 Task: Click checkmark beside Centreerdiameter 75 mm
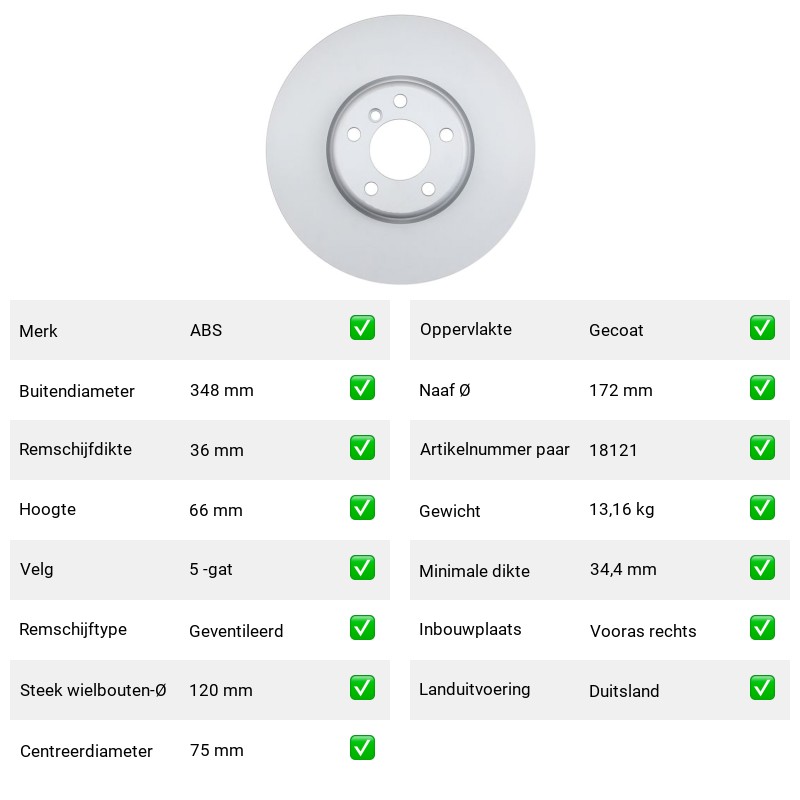point(362,747)
